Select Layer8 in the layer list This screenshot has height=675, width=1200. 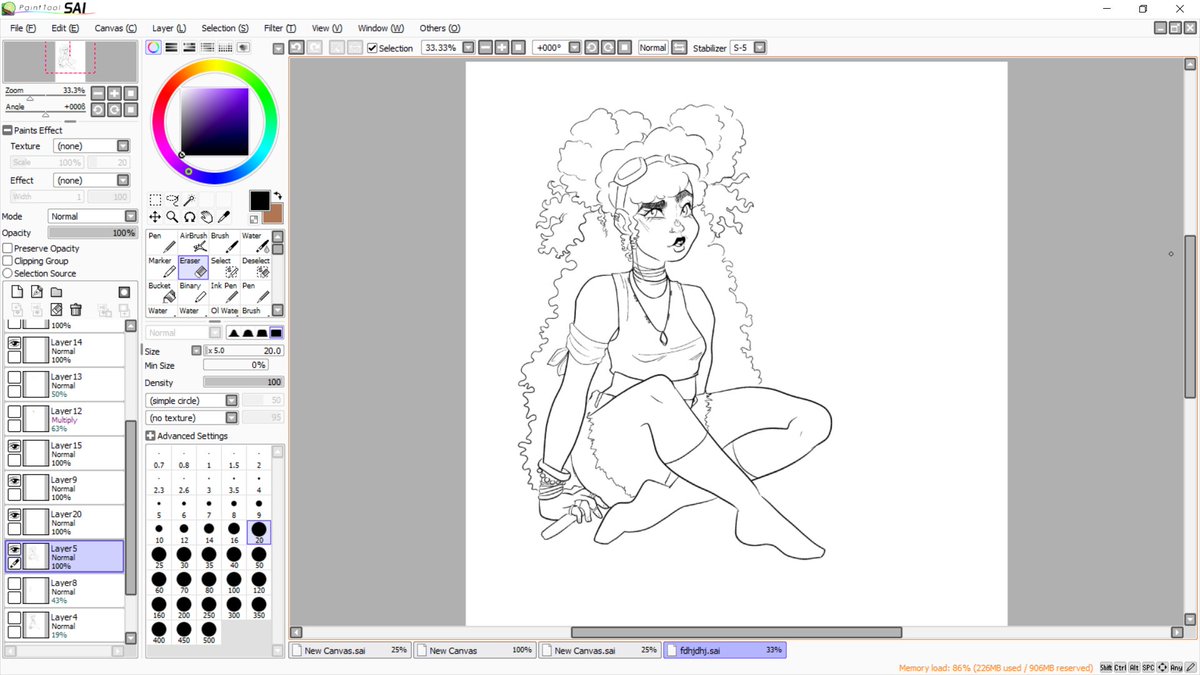[x=64, y=590]
